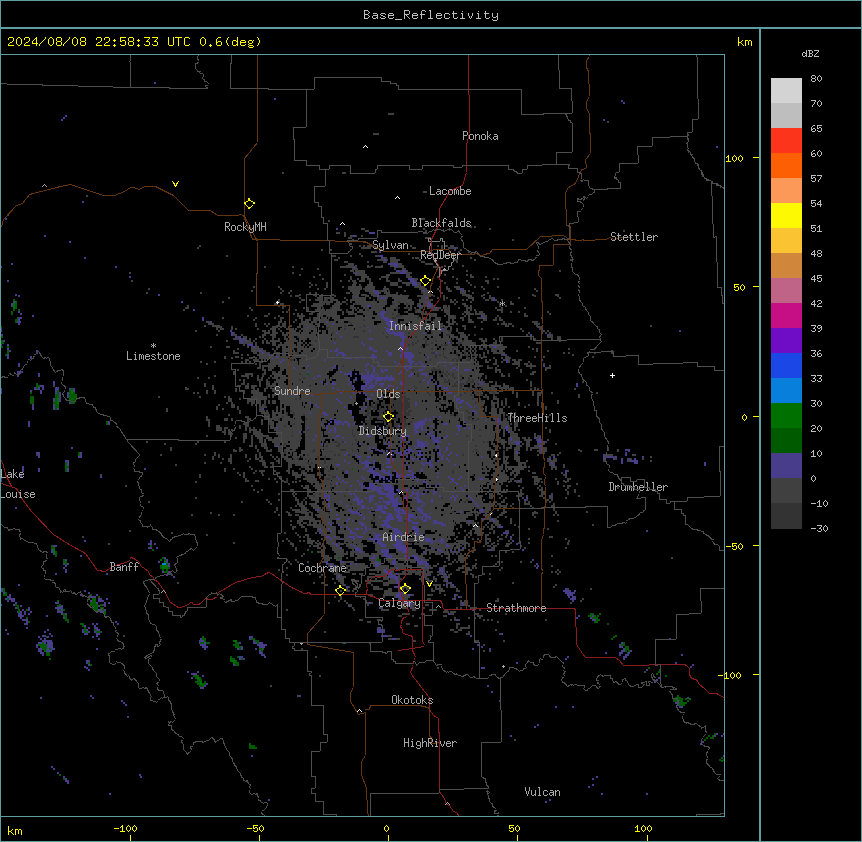Image resolution: width=862 pixels, height=842 pixels.
Task: Pick the red 60-65 dBZ legend swatch
Action: click(786, 141)
